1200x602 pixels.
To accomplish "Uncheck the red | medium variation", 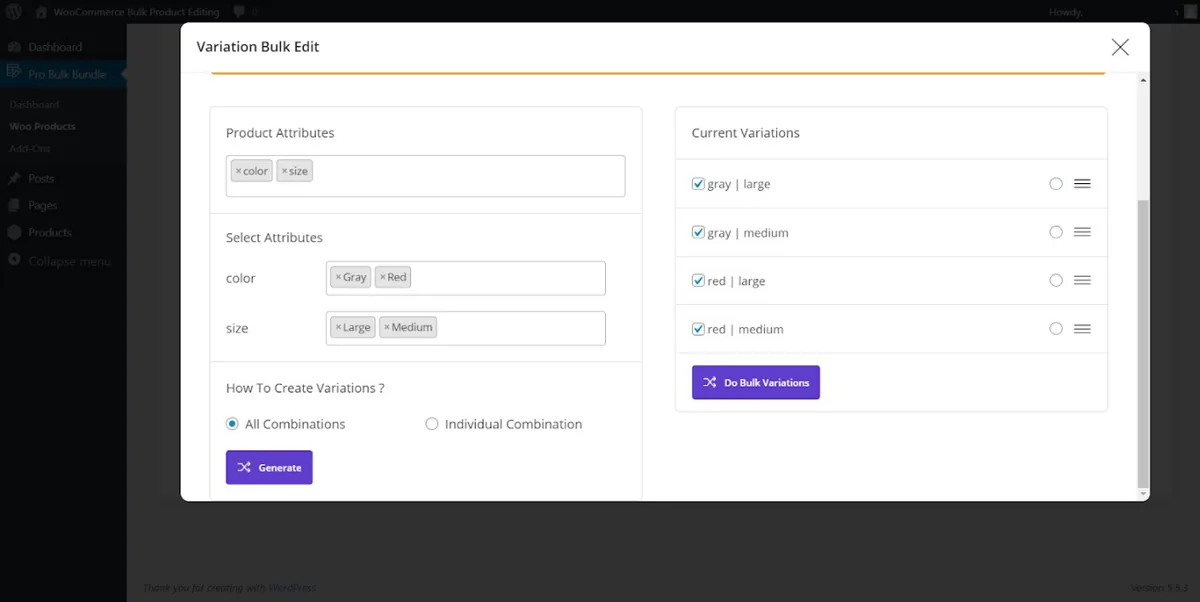I will (x=697, y=328).
